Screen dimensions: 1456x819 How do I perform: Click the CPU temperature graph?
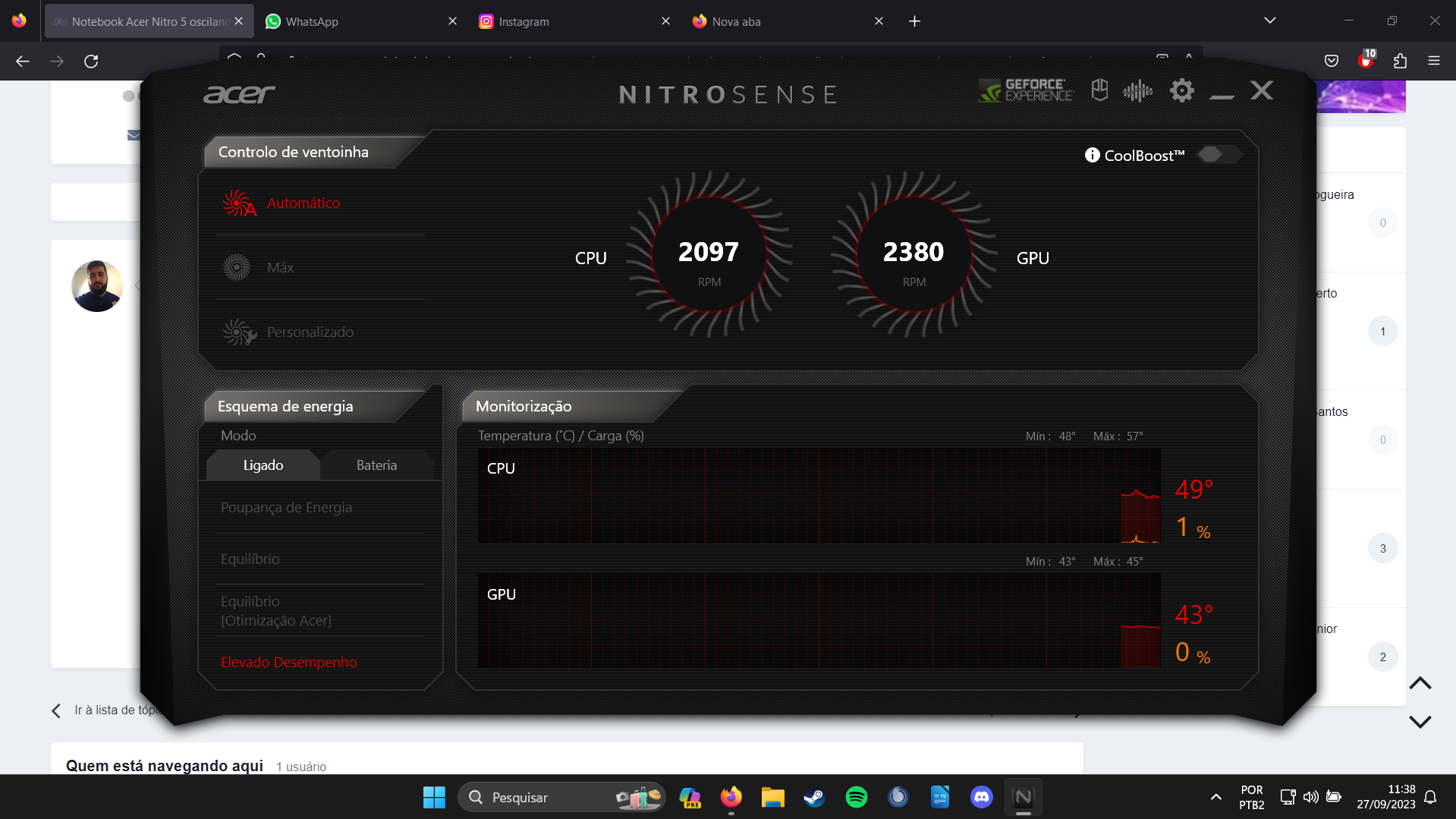[x=819, y=495]
